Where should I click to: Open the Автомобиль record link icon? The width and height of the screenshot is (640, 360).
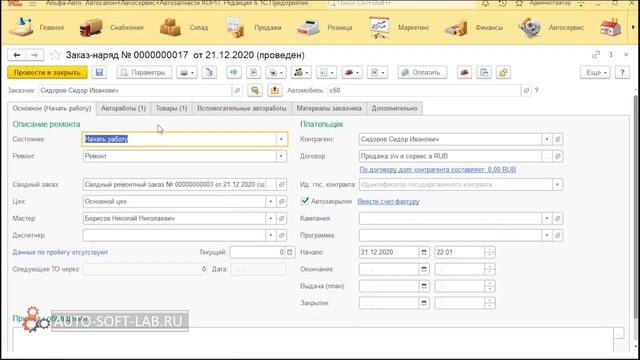click(526, 90)
